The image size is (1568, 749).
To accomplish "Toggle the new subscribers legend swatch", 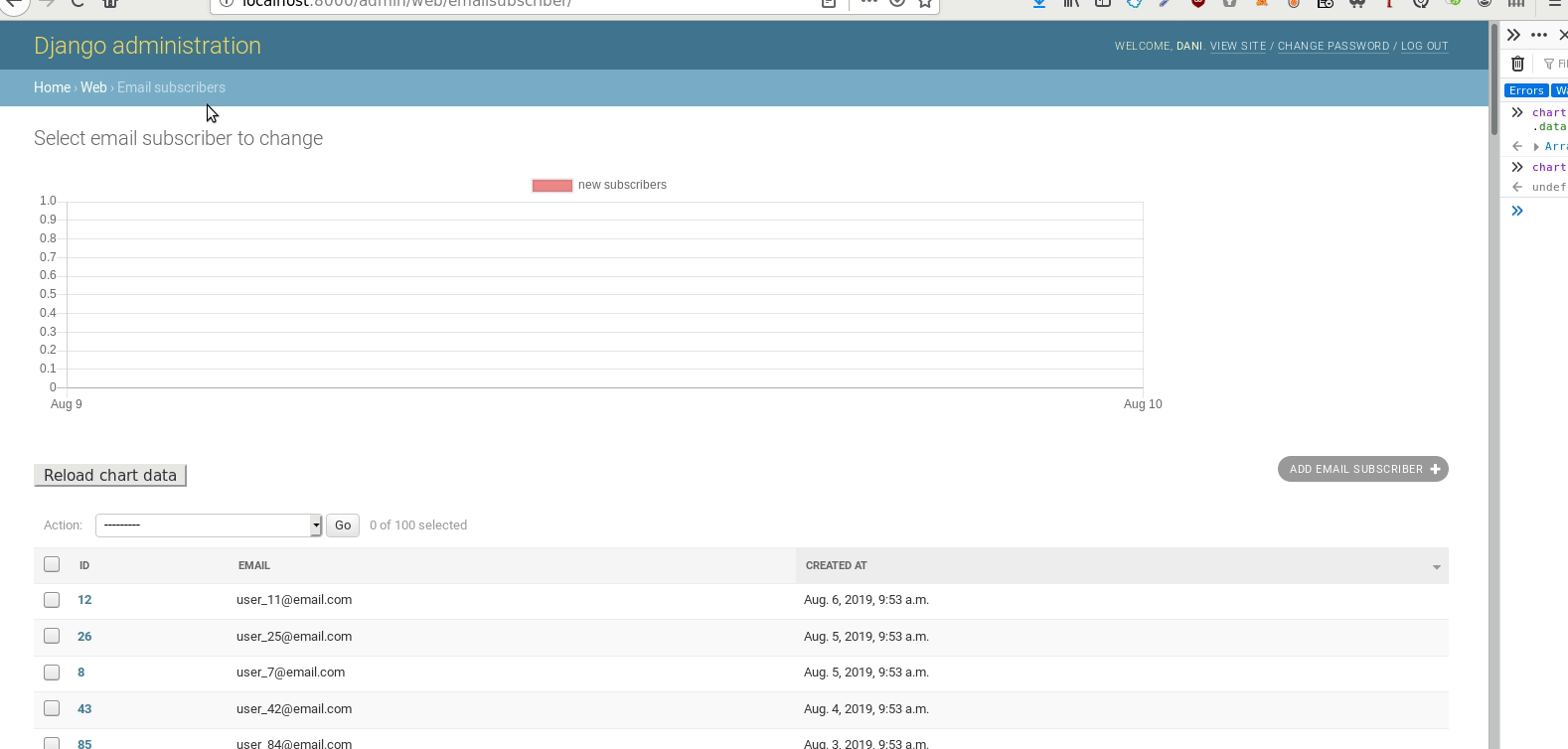I will tap(552, 186).
